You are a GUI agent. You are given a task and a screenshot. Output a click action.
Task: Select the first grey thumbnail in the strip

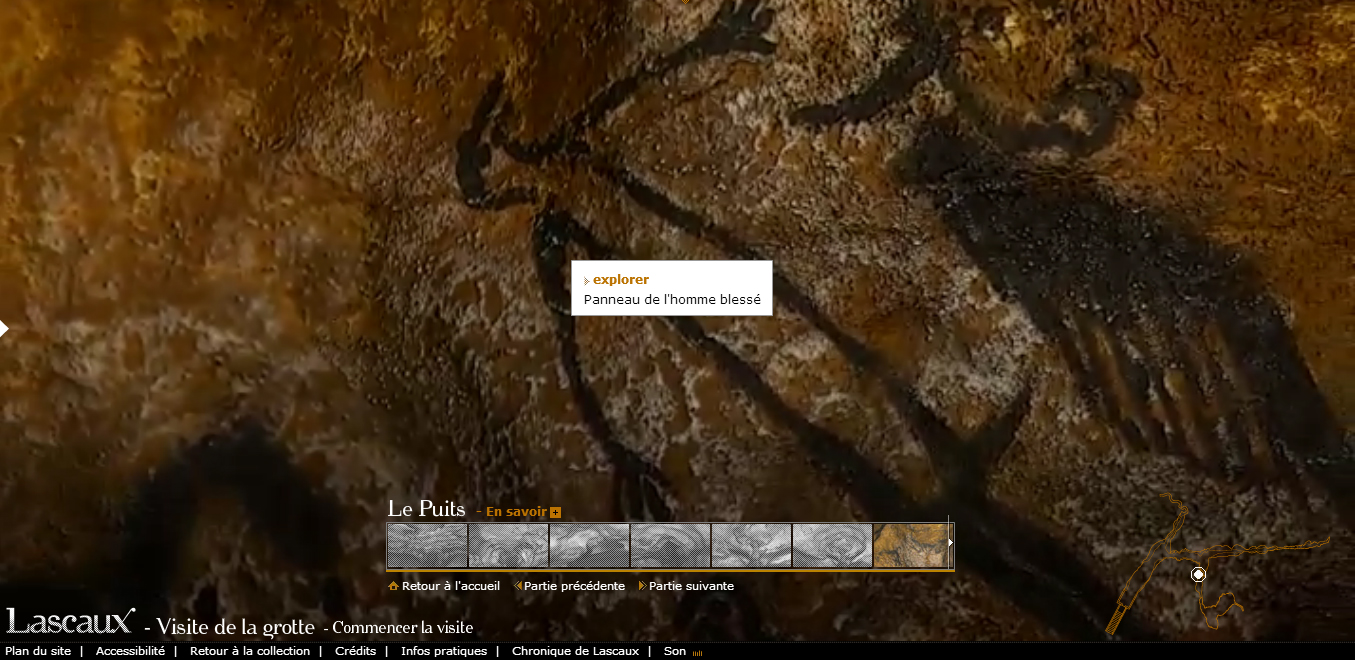[427, 545]
